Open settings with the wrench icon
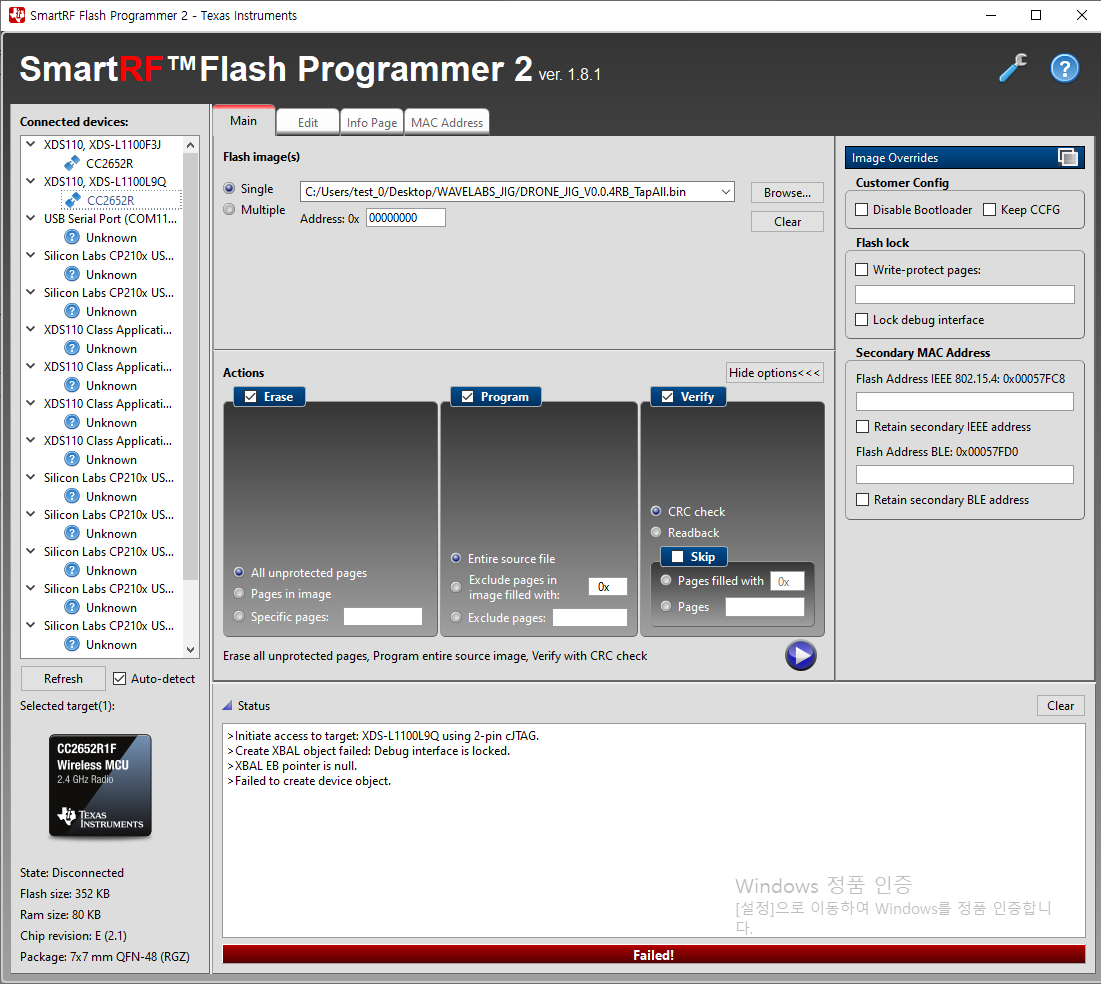 (x=1013, y=68)
